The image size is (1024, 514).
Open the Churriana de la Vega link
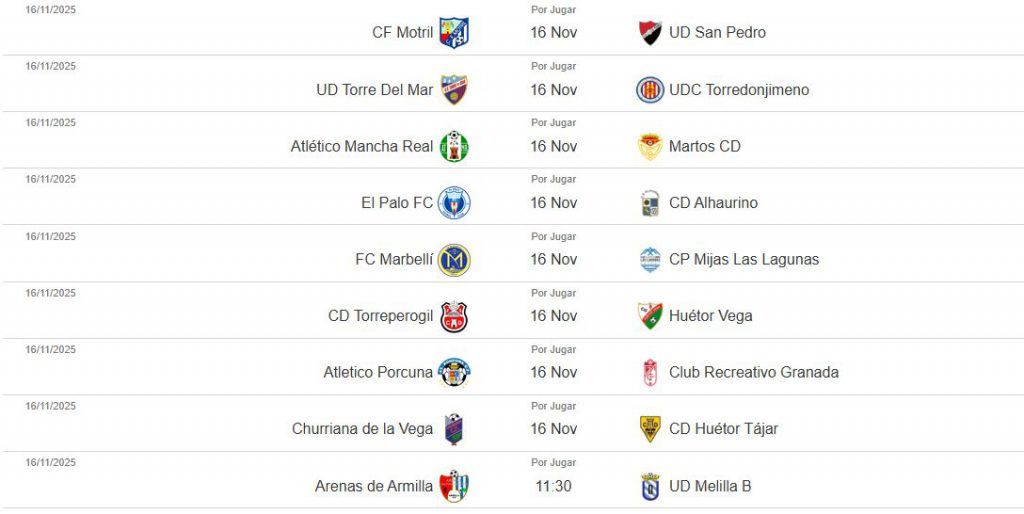pos(362,429)
